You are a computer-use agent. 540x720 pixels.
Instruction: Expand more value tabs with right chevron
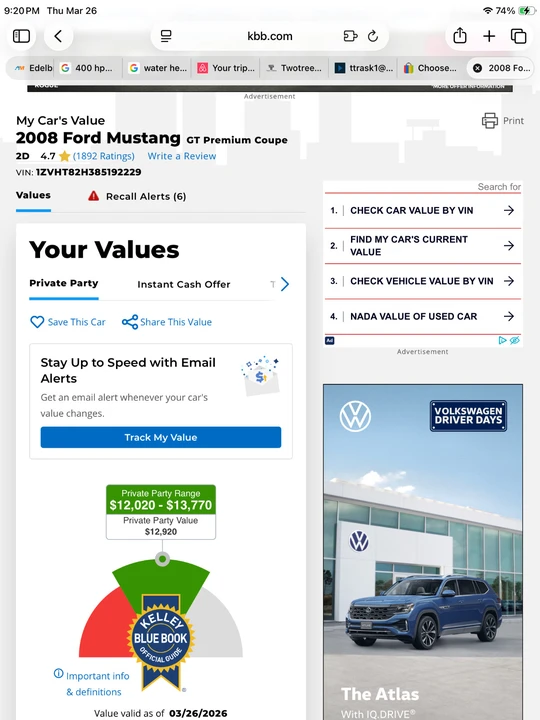(x=285, y=284)
